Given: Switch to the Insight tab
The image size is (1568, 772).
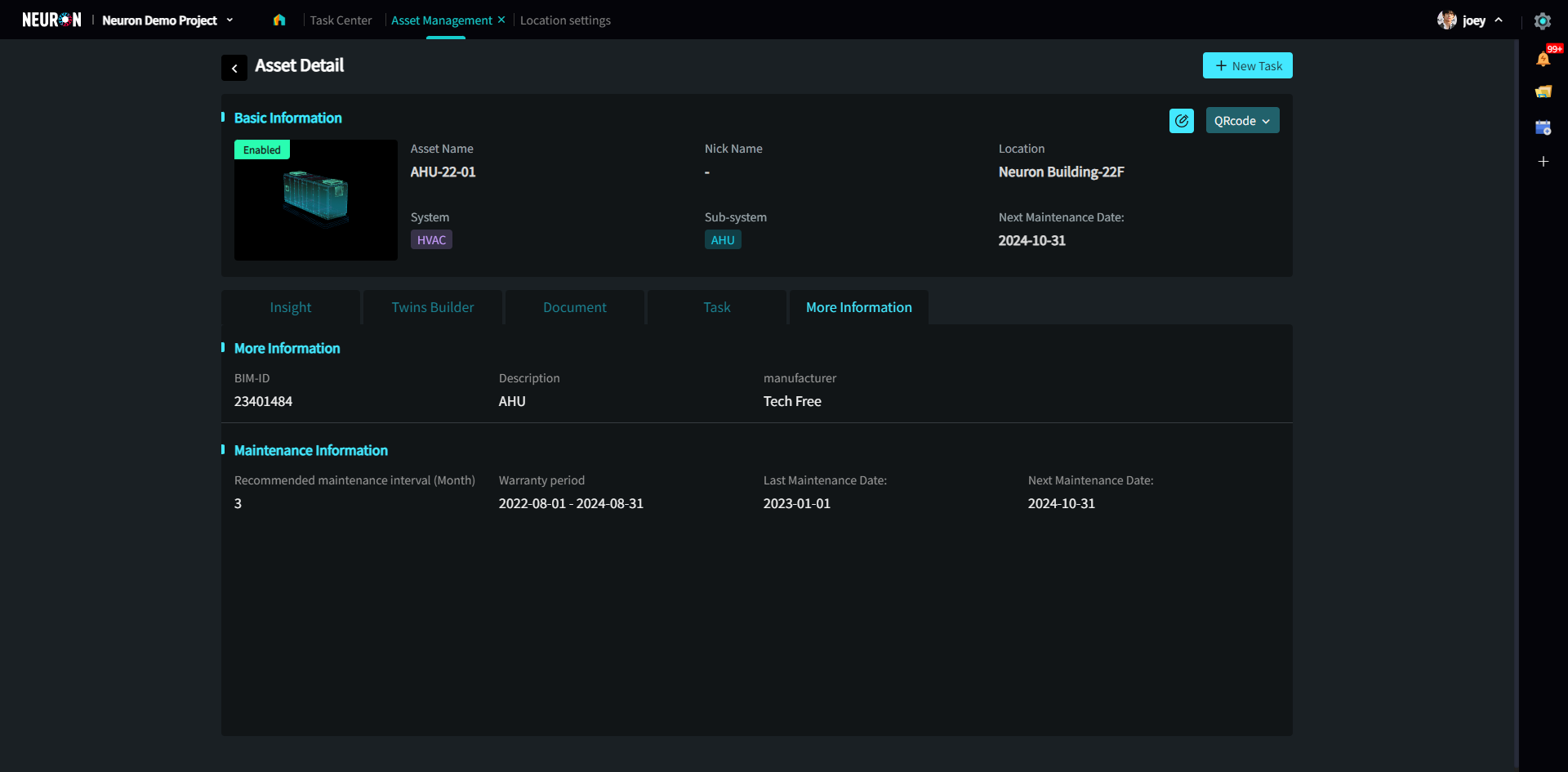Looking at the screenshot, I should (291, 307).
